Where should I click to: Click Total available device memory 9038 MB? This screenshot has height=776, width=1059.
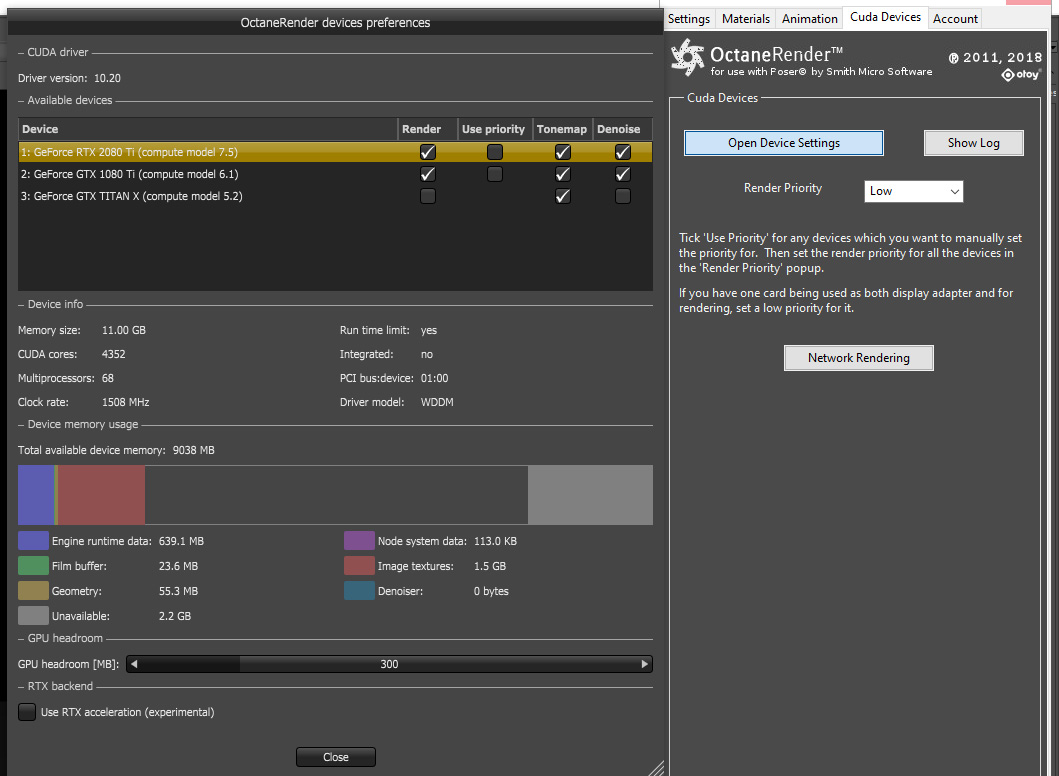pyautogui.click(x=116, y=450)
